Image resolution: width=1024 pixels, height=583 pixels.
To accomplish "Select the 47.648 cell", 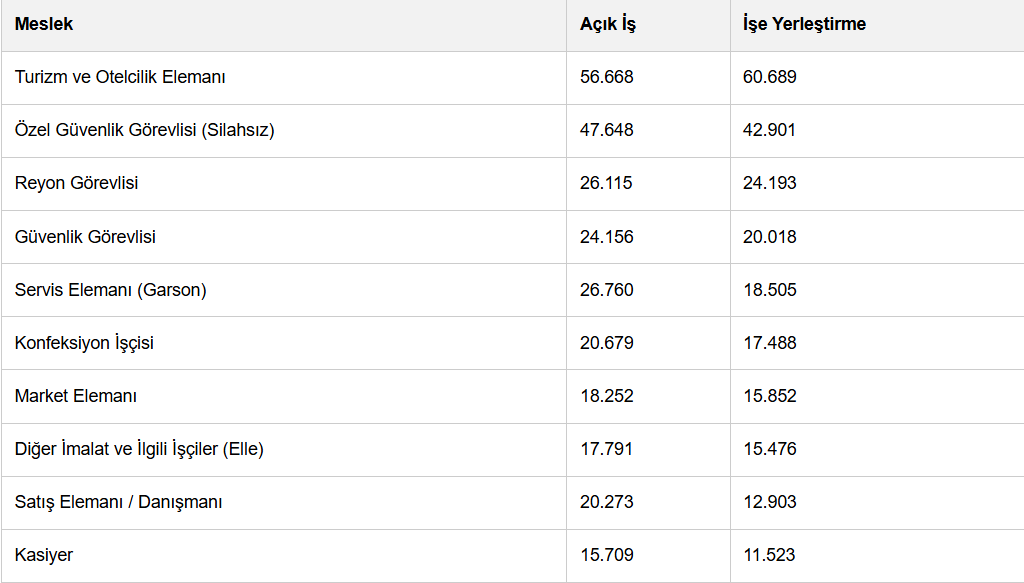I will coord(648,131).
